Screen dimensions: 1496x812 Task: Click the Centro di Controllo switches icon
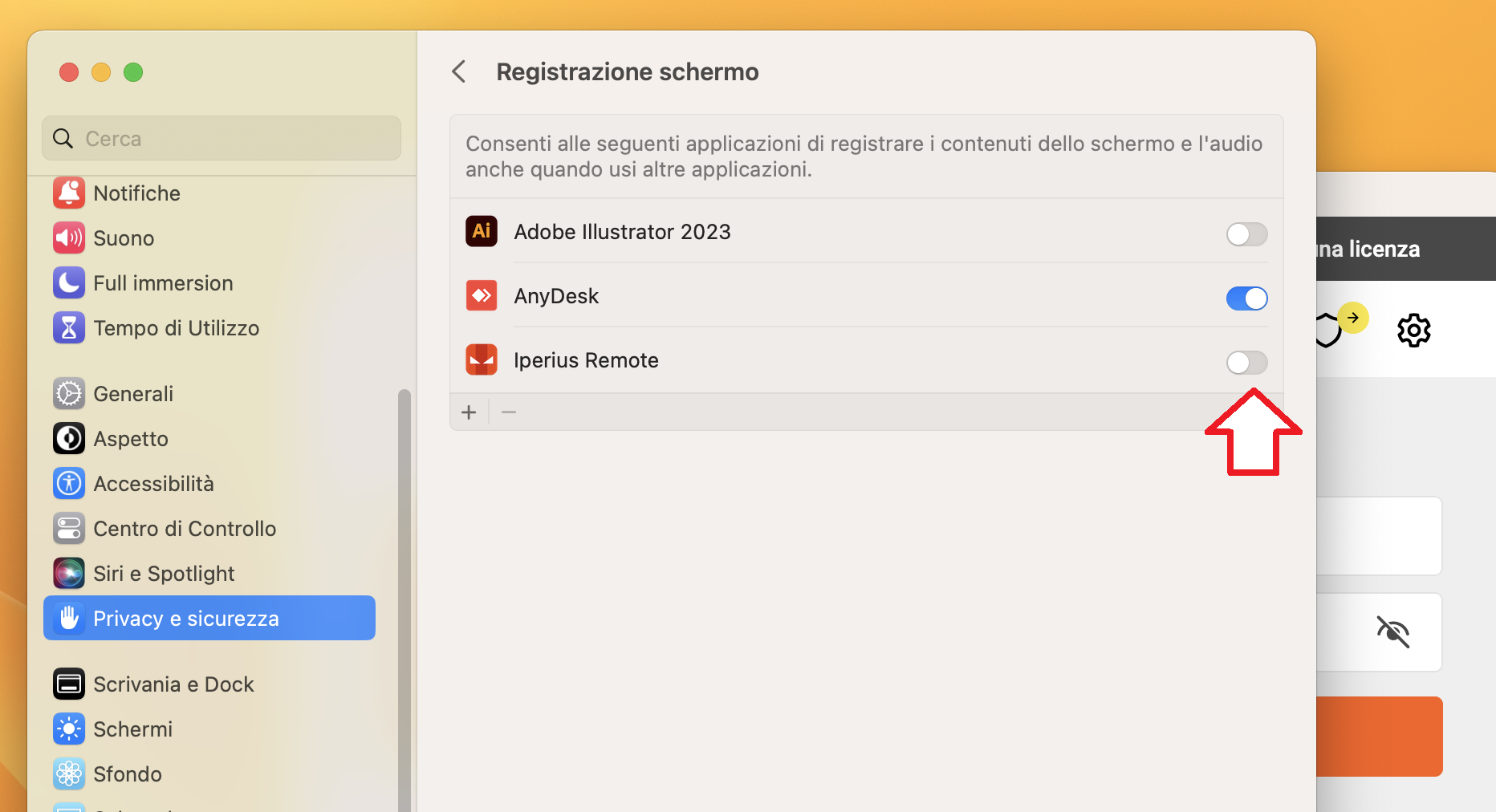69,529
